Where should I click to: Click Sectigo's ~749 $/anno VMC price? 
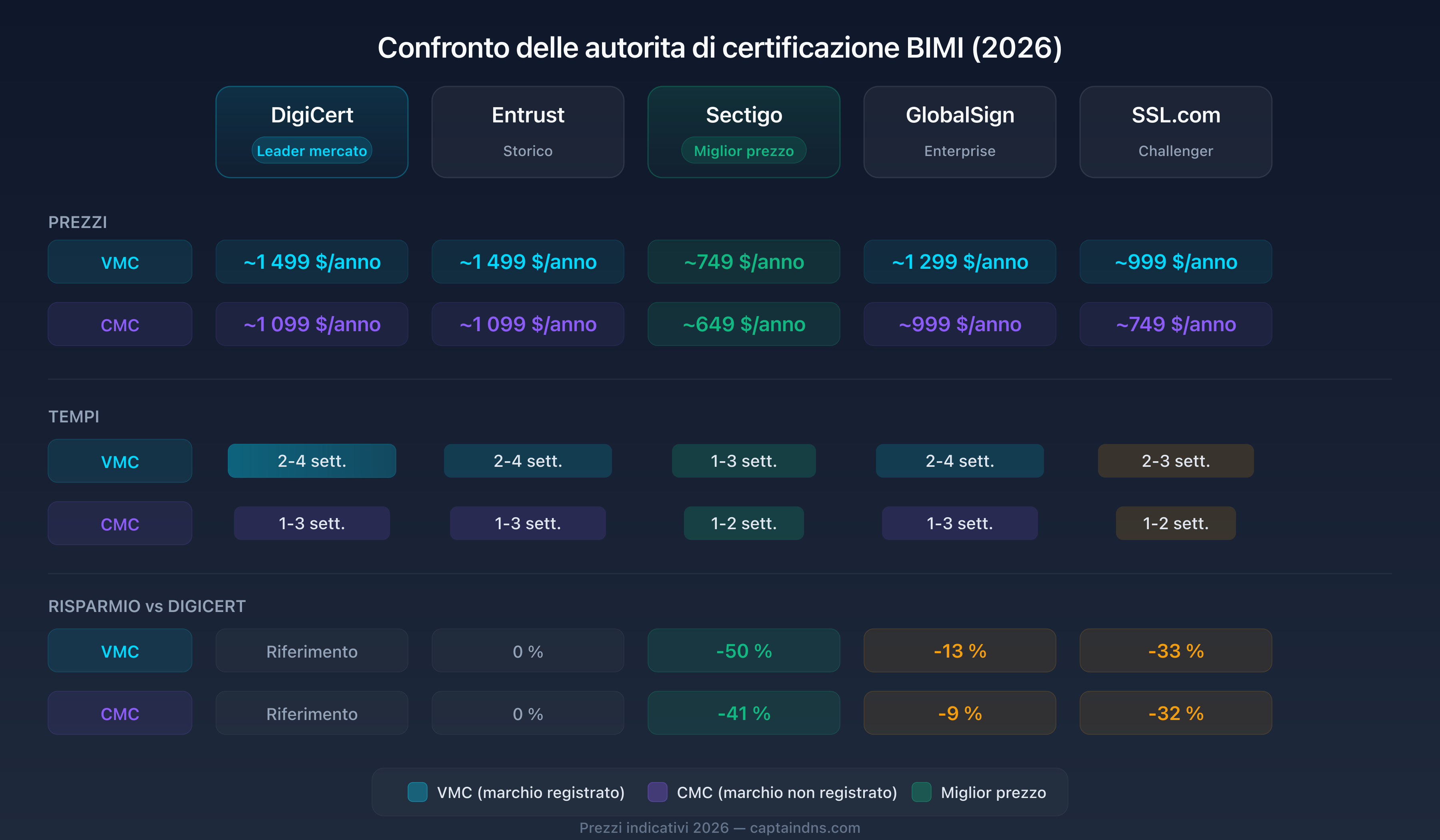click(744, 262)
